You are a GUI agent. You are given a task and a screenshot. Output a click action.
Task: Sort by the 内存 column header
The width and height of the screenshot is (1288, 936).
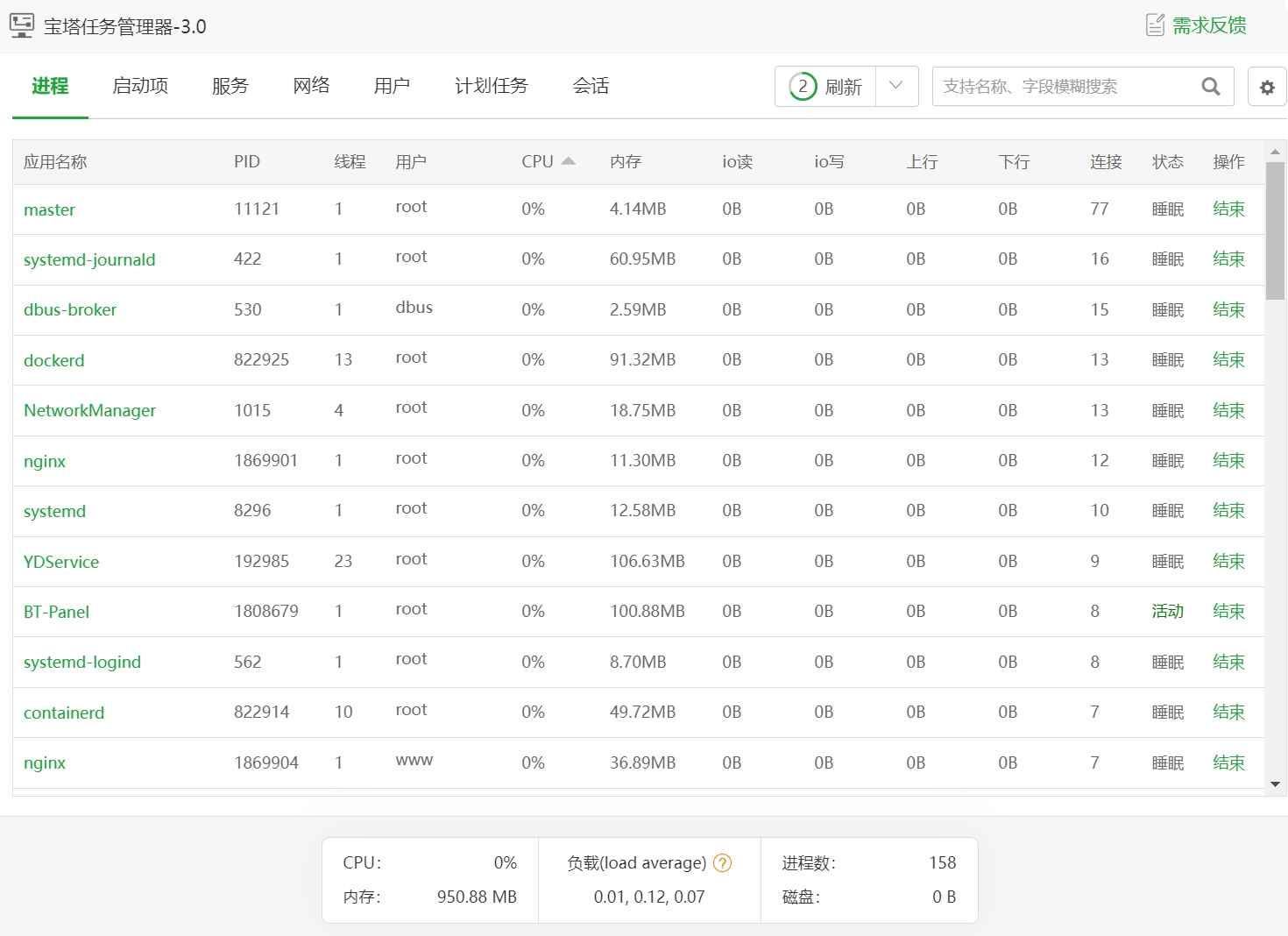[x=626, y=162]
